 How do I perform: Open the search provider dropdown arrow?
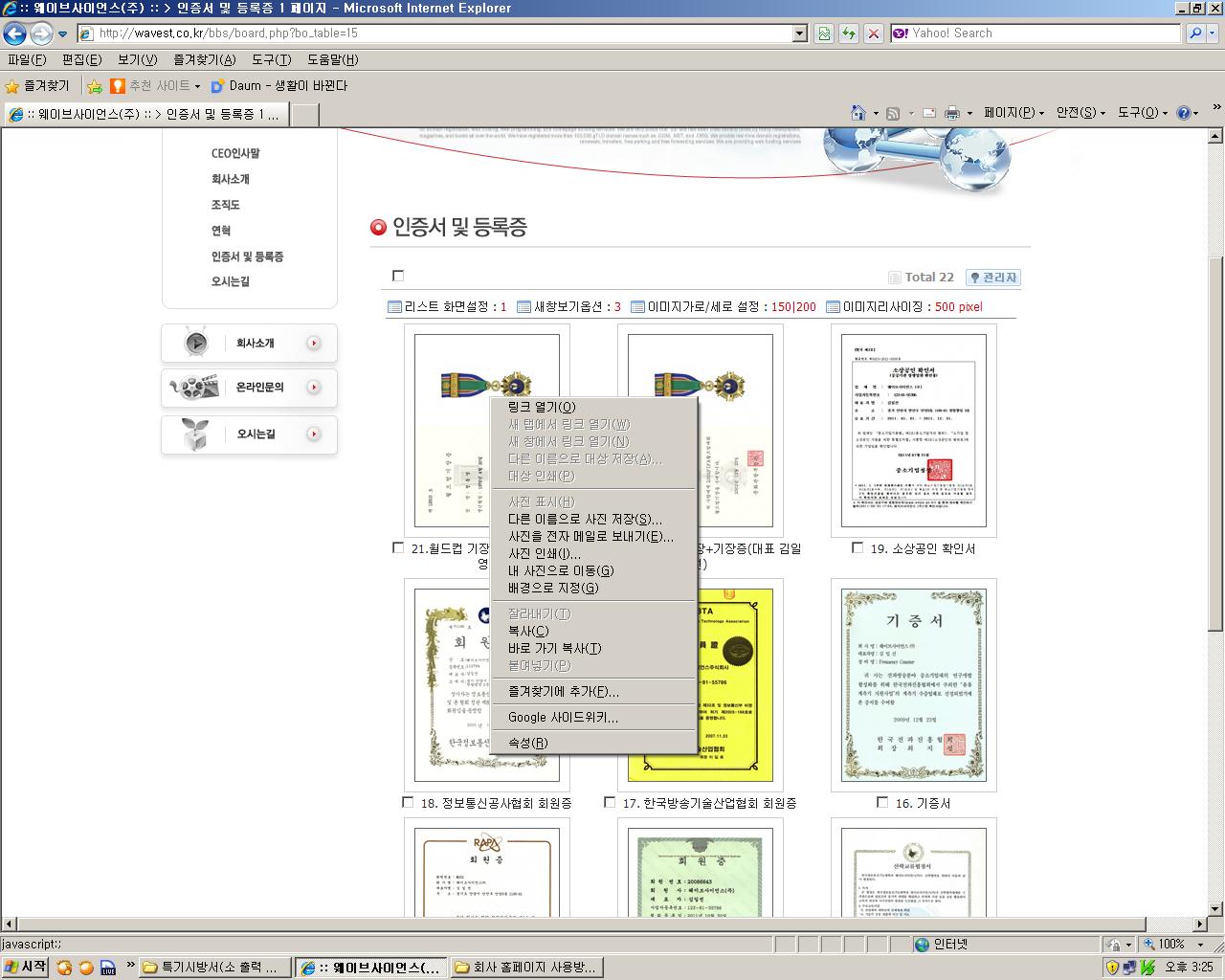click(1214, 33)
